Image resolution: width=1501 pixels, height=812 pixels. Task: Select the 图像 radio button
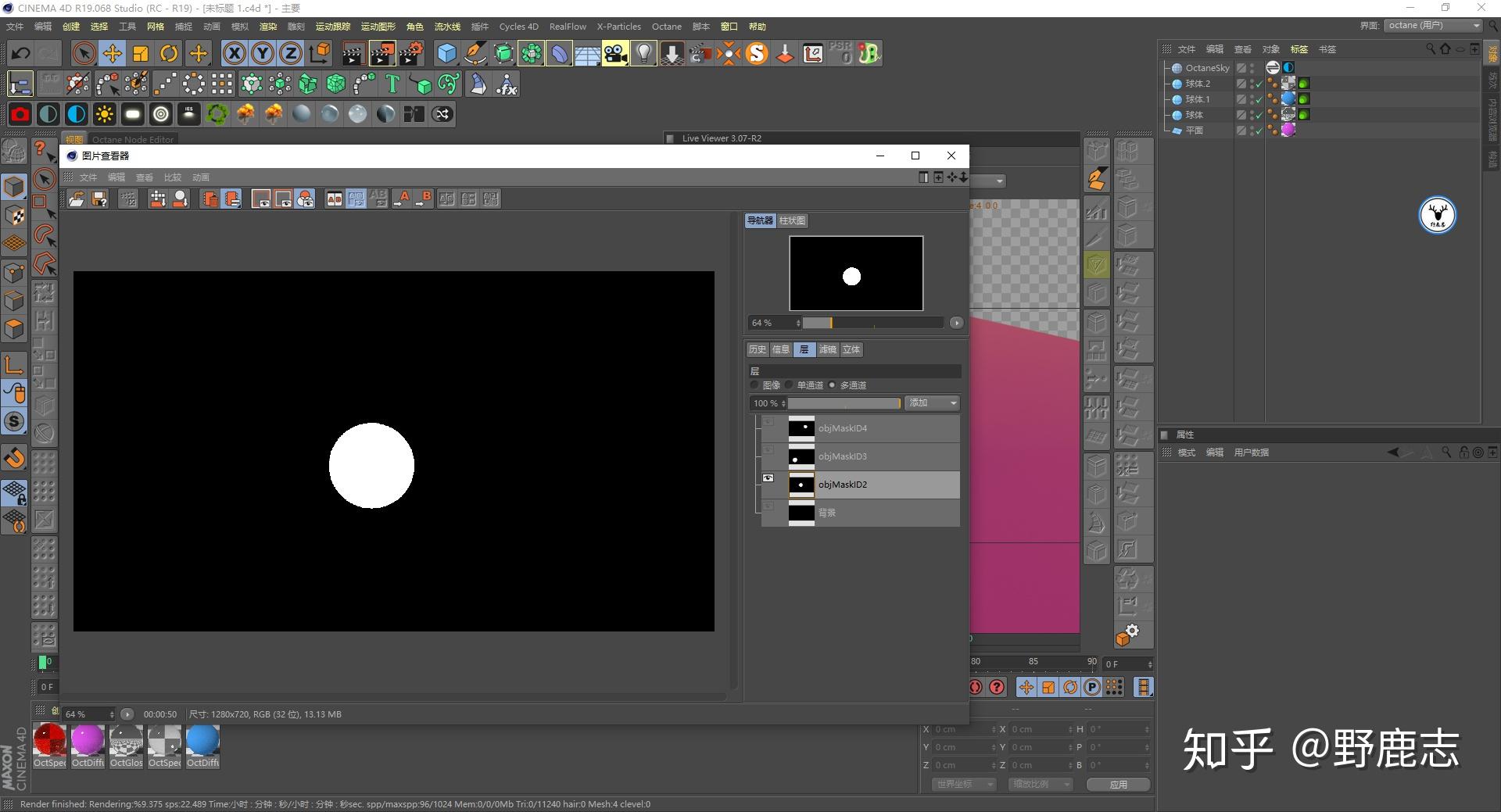(755, 385)
